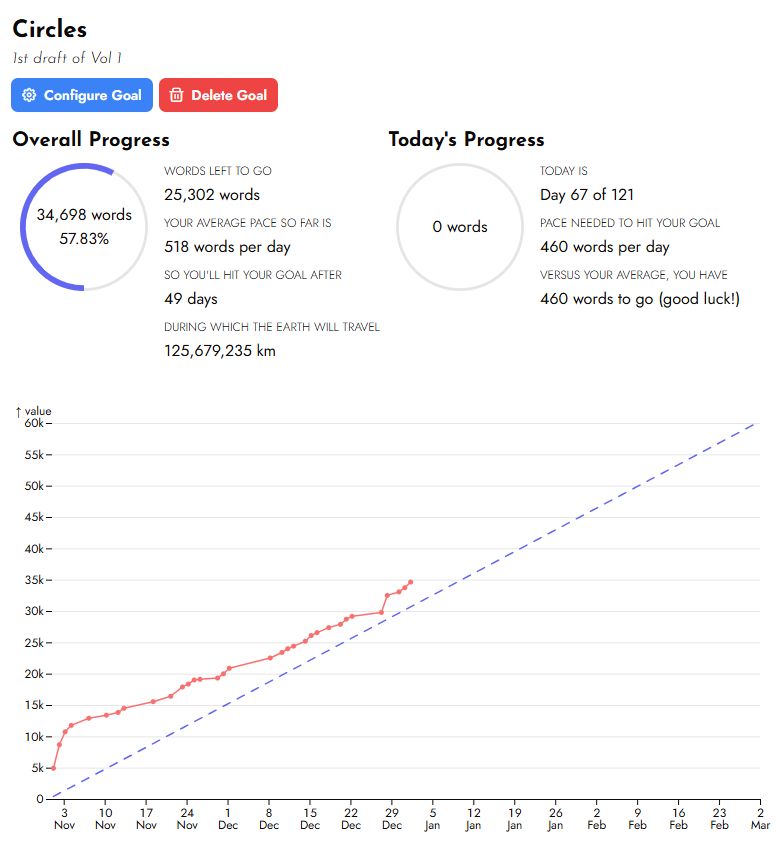Click the trash can icon in Delete Goal
The width and height of the screenshot is (777, 851).
click(x=176, y=95)
